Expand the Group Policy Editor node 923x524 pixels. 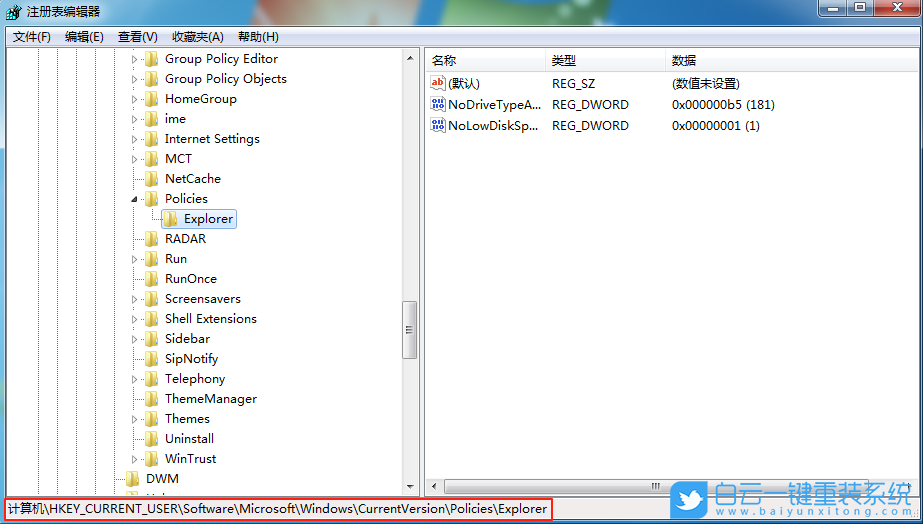[135, 59]
